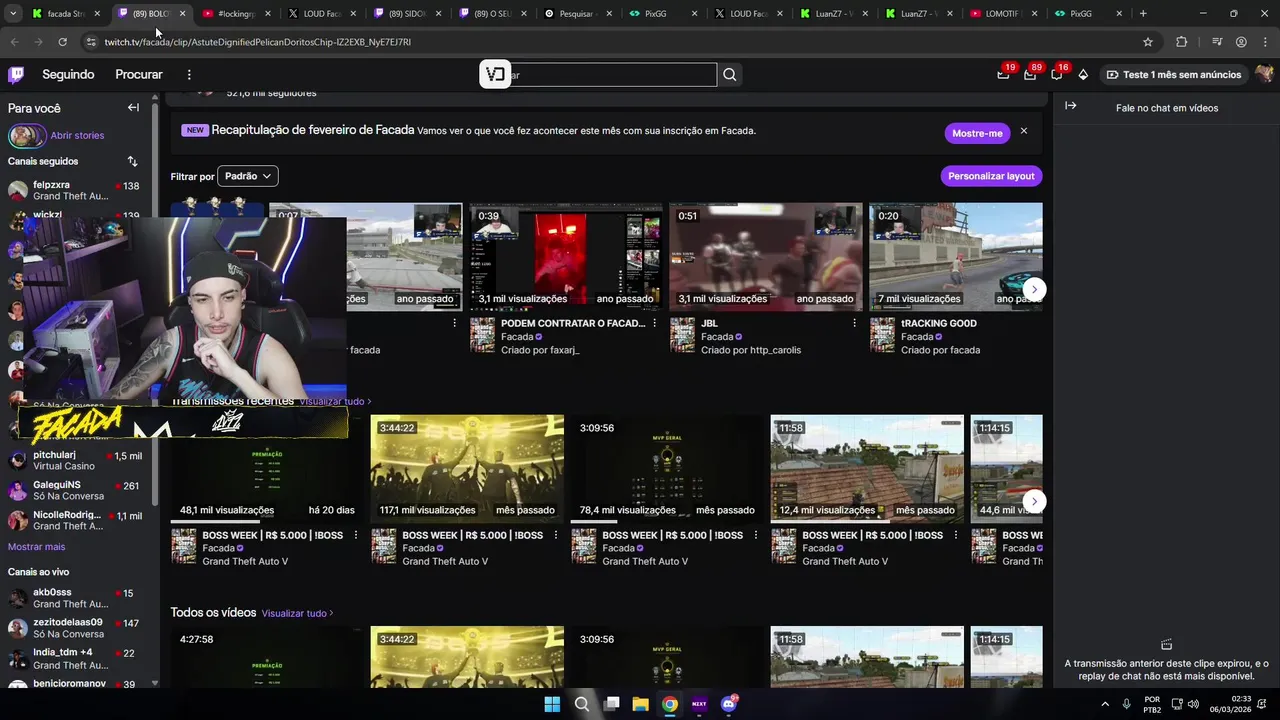Sort followed channels using the arrows icon
Image resolution: width=1280 pixels, height=720 pixels.
coord(132,161)
